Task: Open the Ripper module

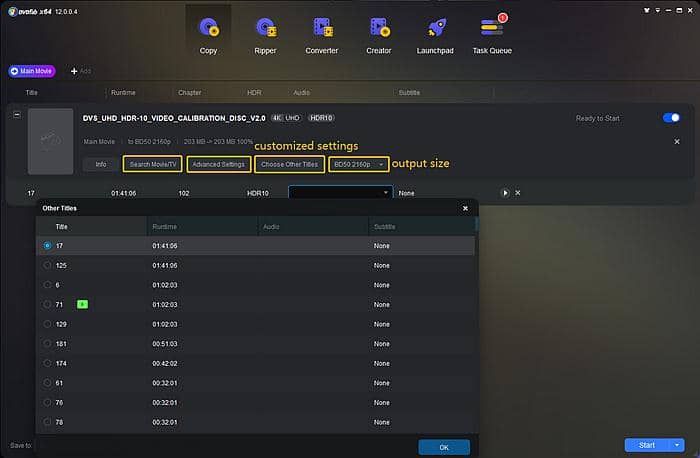Action: [265, 36]
